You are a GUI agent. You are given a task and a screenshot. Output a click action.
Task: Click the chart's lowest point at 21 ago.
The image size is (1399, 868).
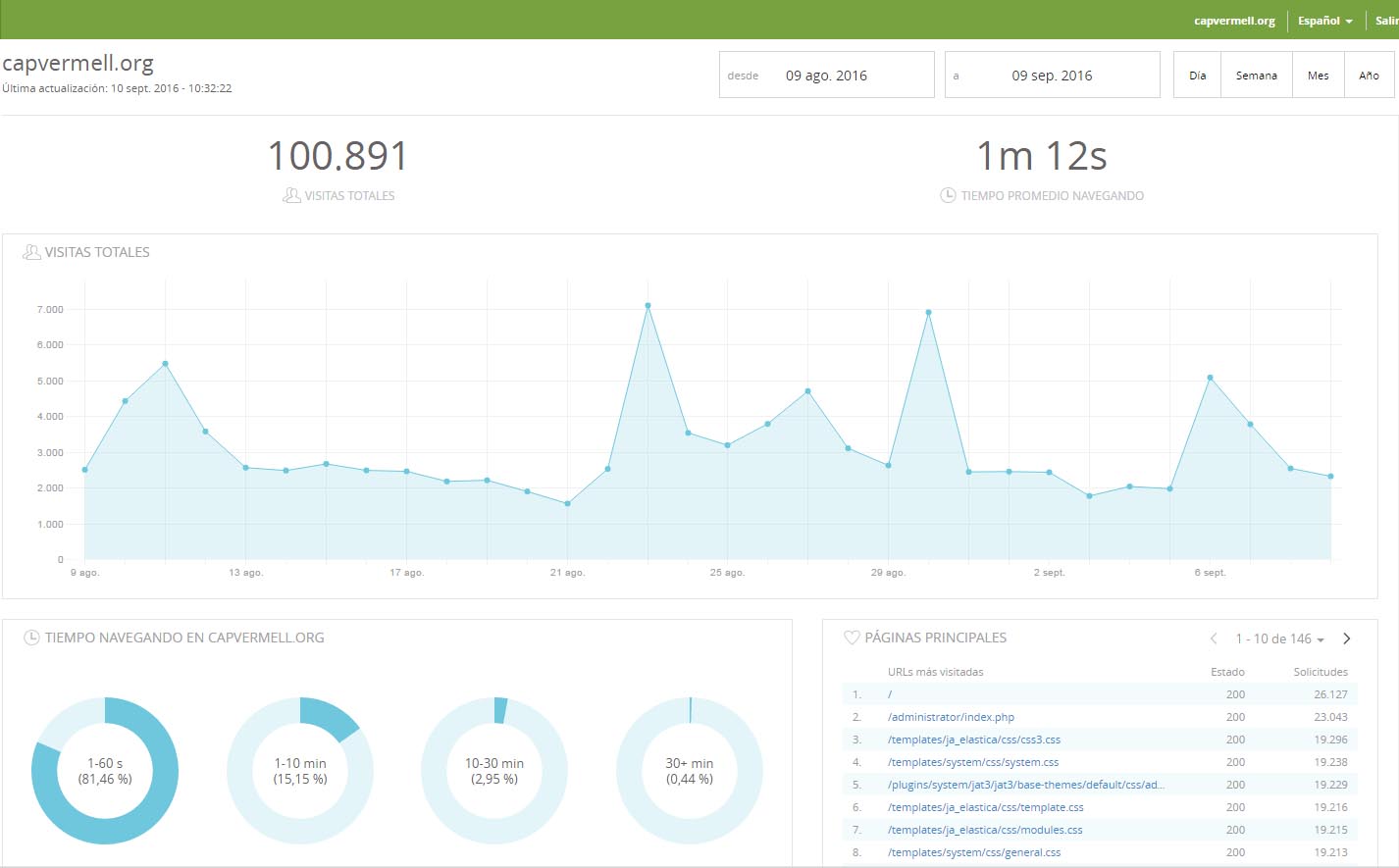pyautogui.click(x=567, y=504)
